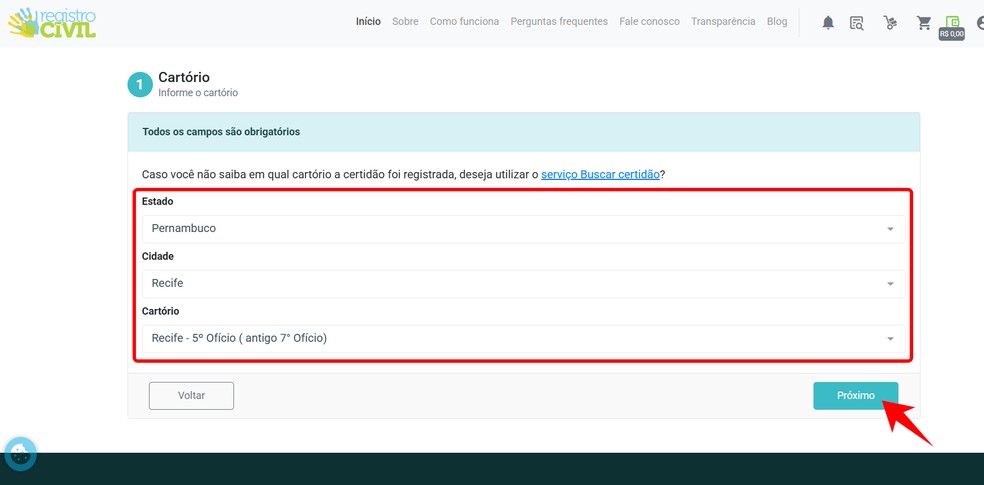Viewport: 984px width, 485px height.
Task: Open the serviço Buscar certidão link
Action: point(600,174)
